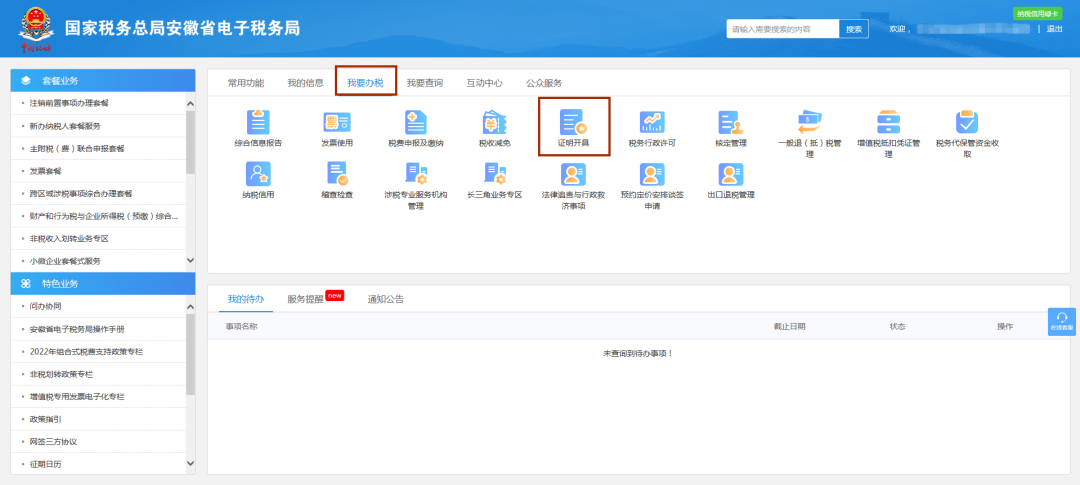Image resolution: width=1080 pixels, height=485 pixels.
Task: Open 长三角业务专区 icon
Action: click(x=495, y=174)
